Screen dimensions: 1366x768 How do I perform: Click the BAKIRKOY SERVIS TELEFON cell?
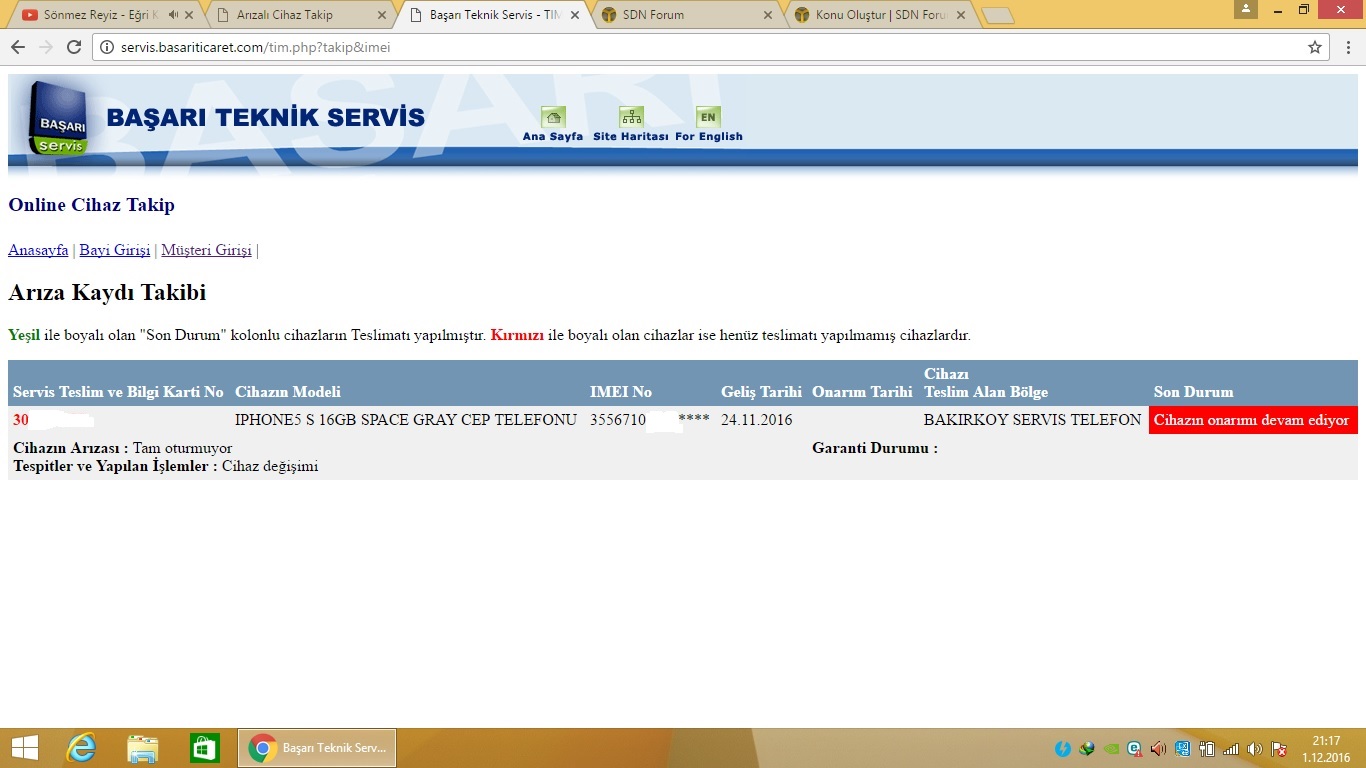[x=1032, y=420]
